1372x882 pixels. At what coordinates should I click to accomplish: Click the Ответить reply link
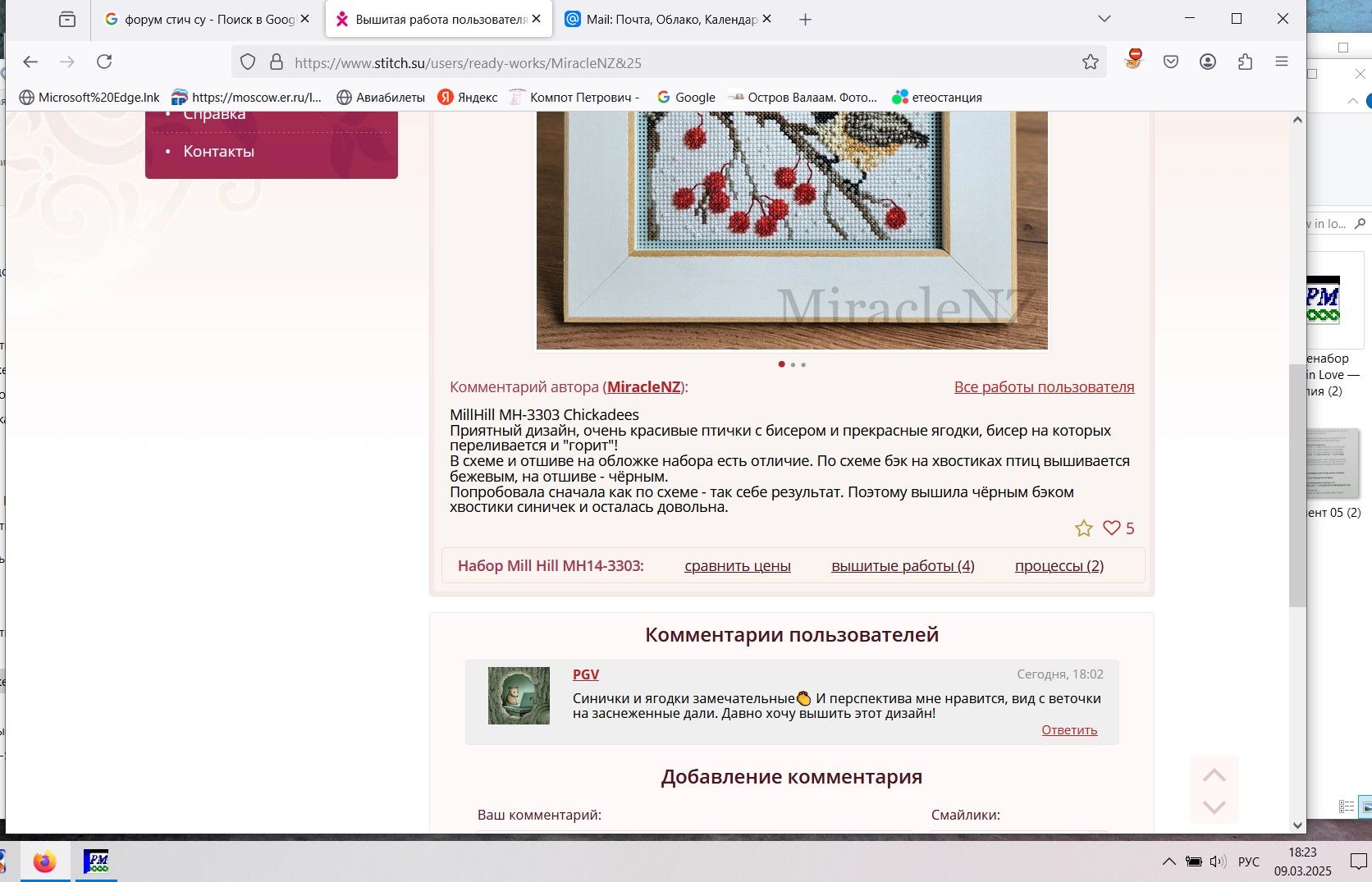tap(1068, 730)
